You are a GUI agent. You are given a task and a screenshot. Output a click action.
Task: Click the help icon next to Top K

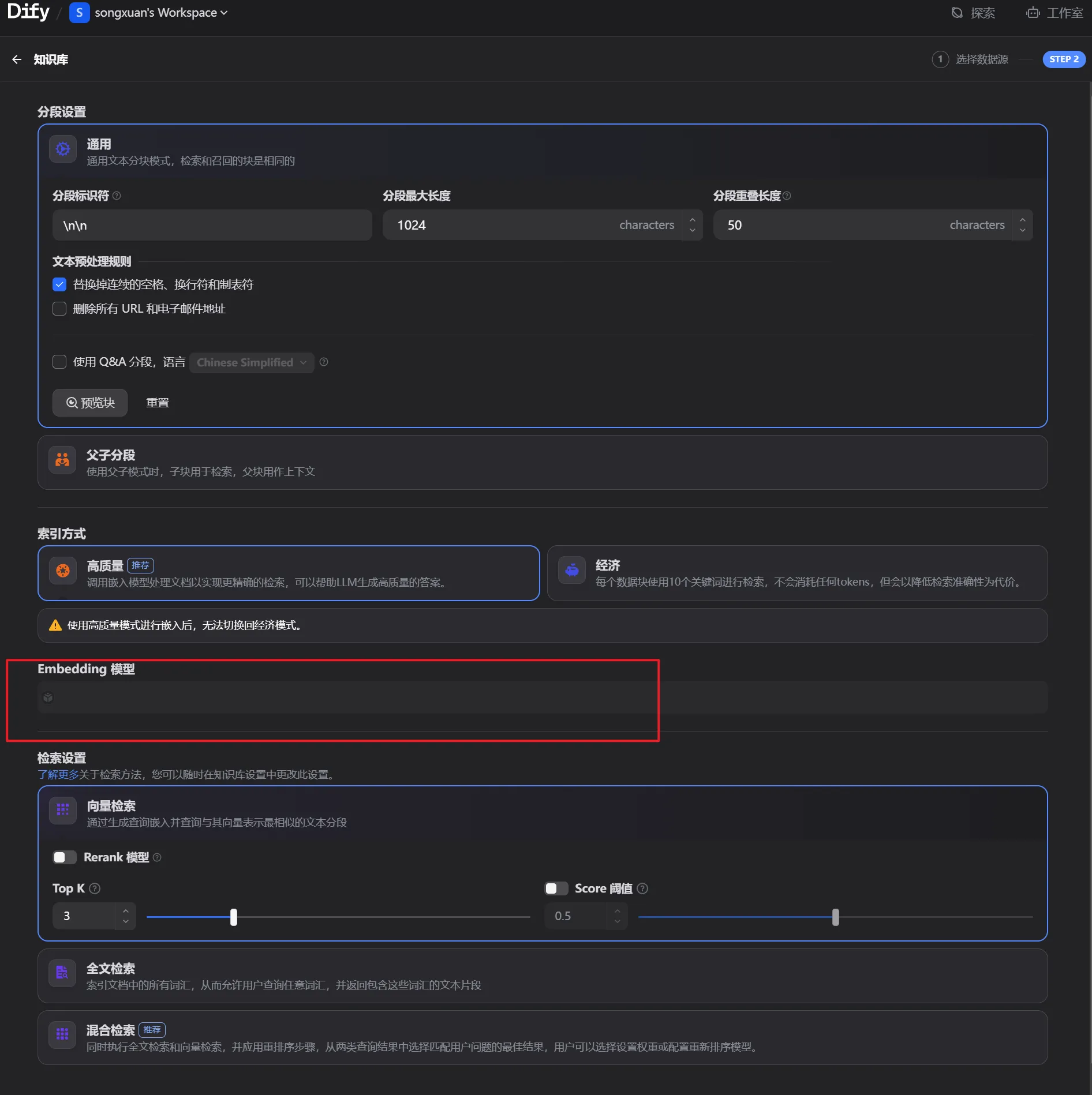pos(95,888)
